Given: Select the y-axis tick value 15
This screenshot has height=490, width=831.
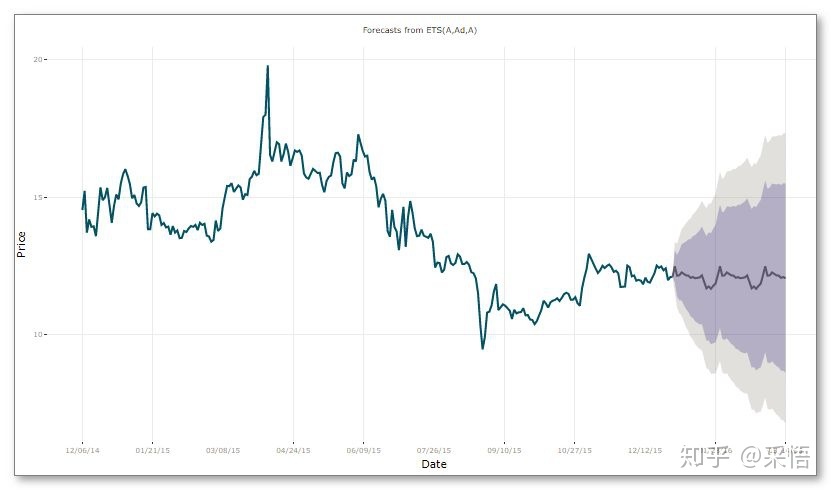Looking at the screenshot, I should (x=38, y=198).
